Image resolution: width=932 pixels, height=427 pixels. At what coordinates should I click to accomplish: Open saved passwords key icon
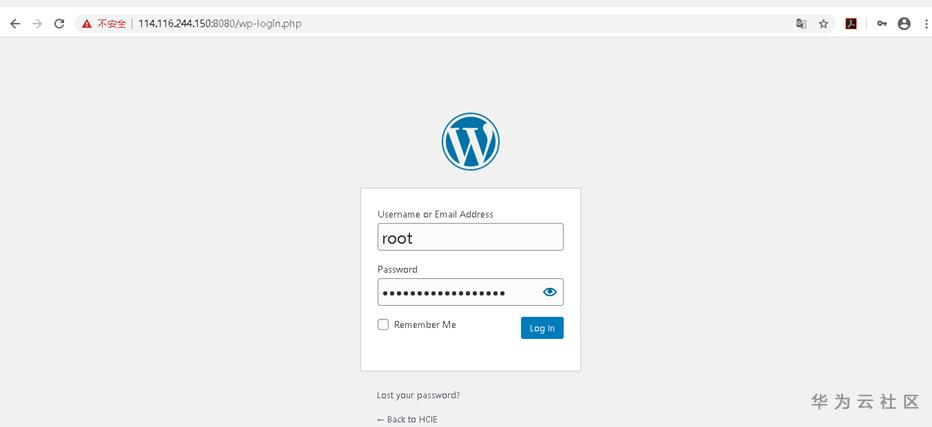[882, 24]
